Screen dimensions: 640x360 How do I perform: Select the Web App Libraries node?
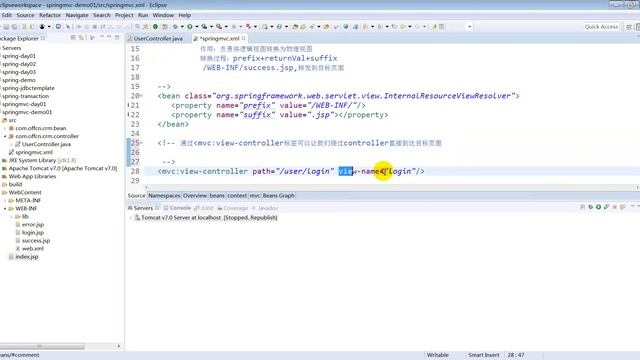pyautogui.click(x=32, y=176)
